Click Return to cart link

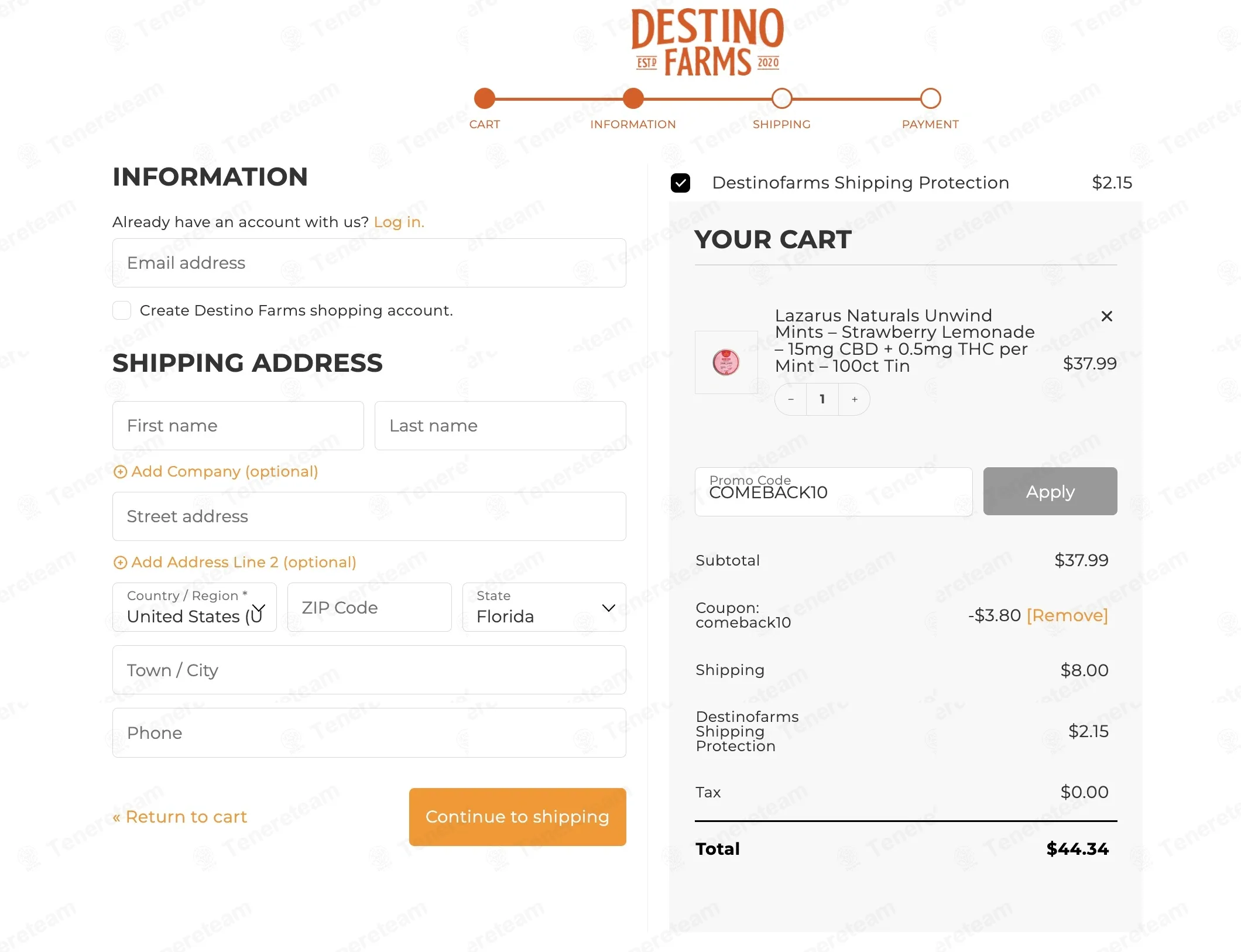[x=180, y=817]
